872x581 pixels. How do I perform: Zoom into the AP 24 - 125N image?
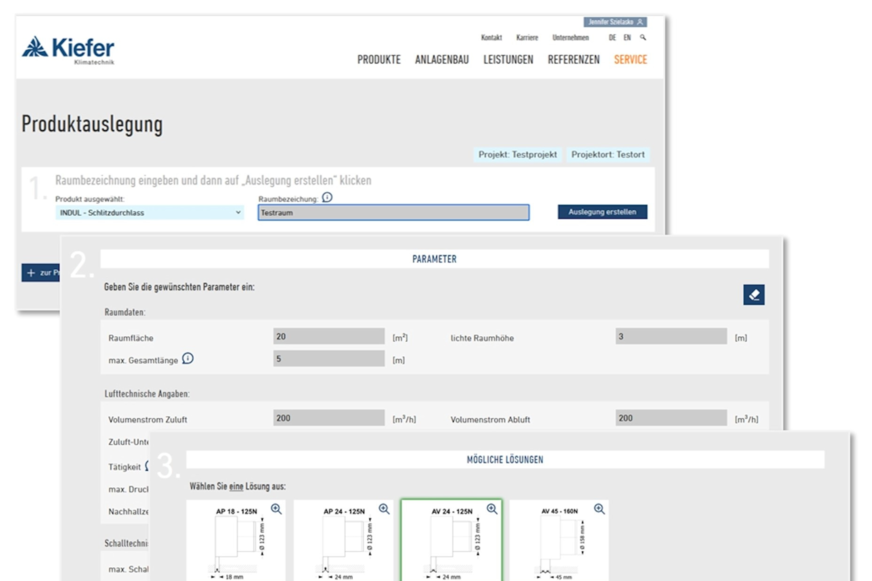pyautogui.click(x=384, y=509)
